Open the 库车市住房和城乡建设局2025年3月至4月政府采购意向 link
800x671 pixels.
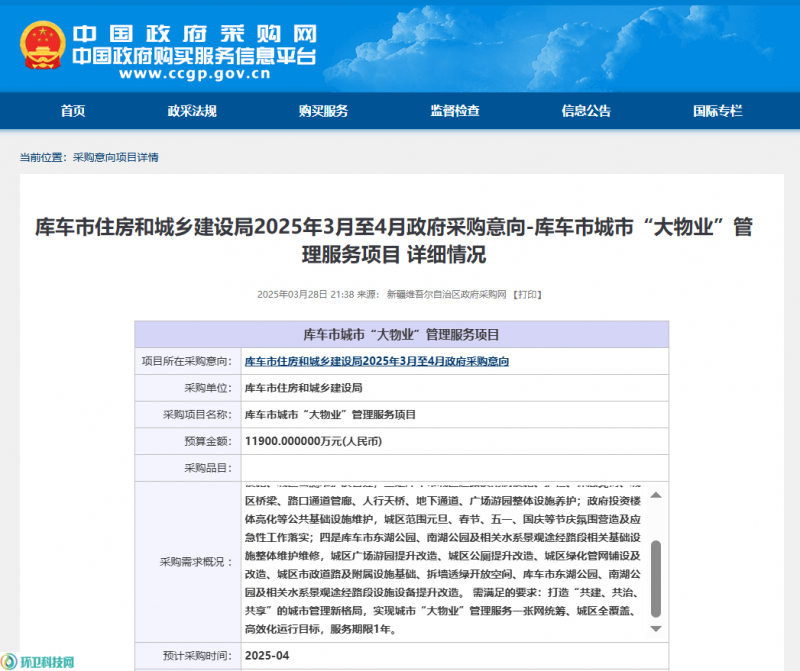tap(377, 361)
